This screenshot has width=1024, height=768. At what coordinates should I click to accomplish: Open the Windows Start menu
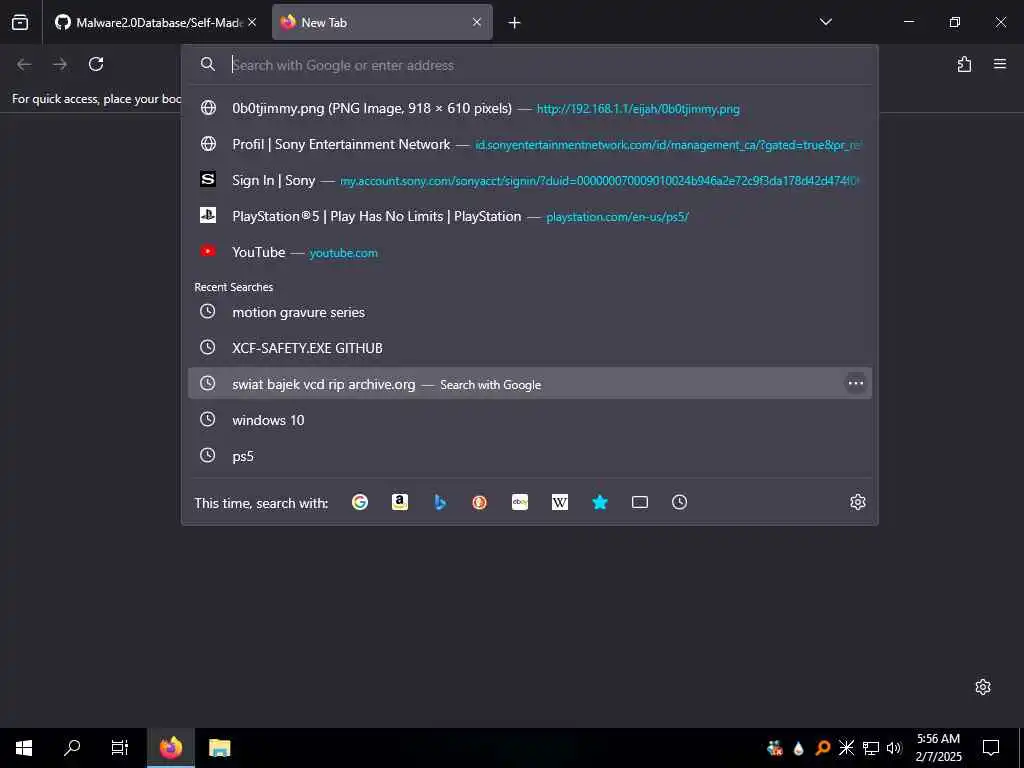point(24,748)
